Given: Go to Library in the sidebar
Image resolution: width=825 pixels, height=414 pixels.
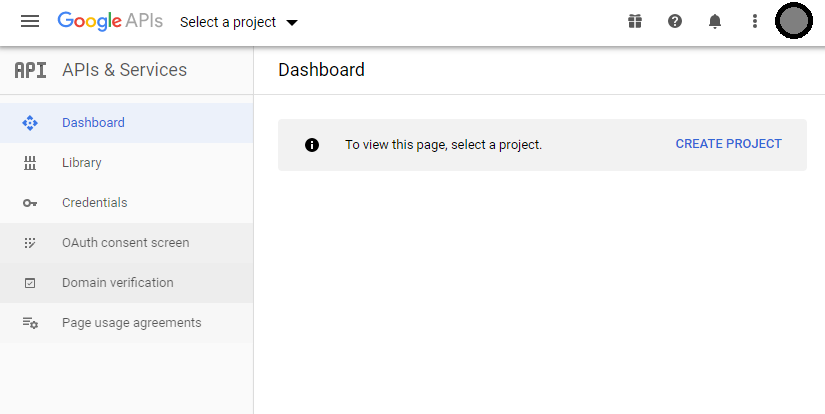Looking at the screenshot, I should pyautogui.click(x=82, y=163).
